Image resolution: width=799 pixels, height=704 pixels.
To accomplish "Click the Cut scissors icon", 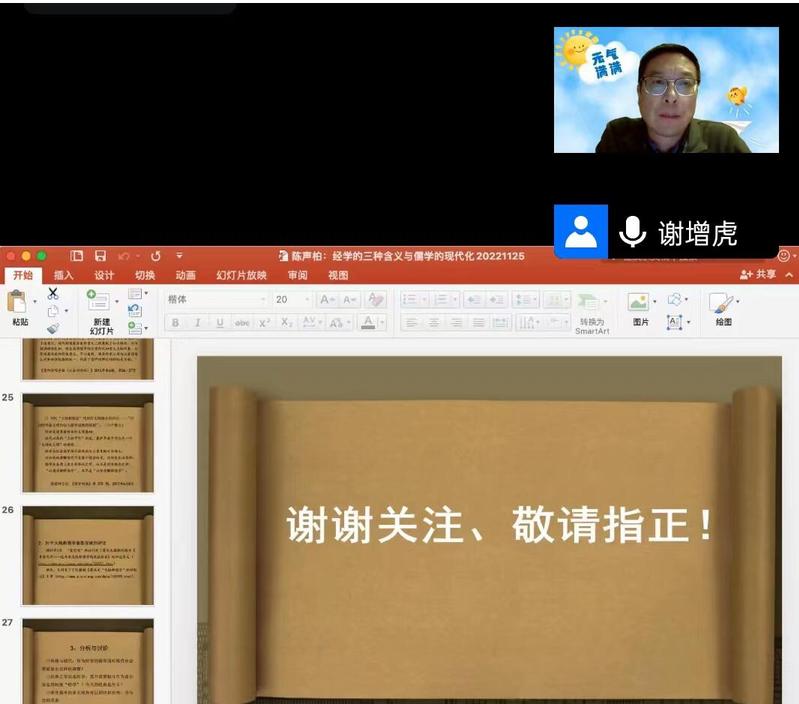I will click(x=53, y=294).
